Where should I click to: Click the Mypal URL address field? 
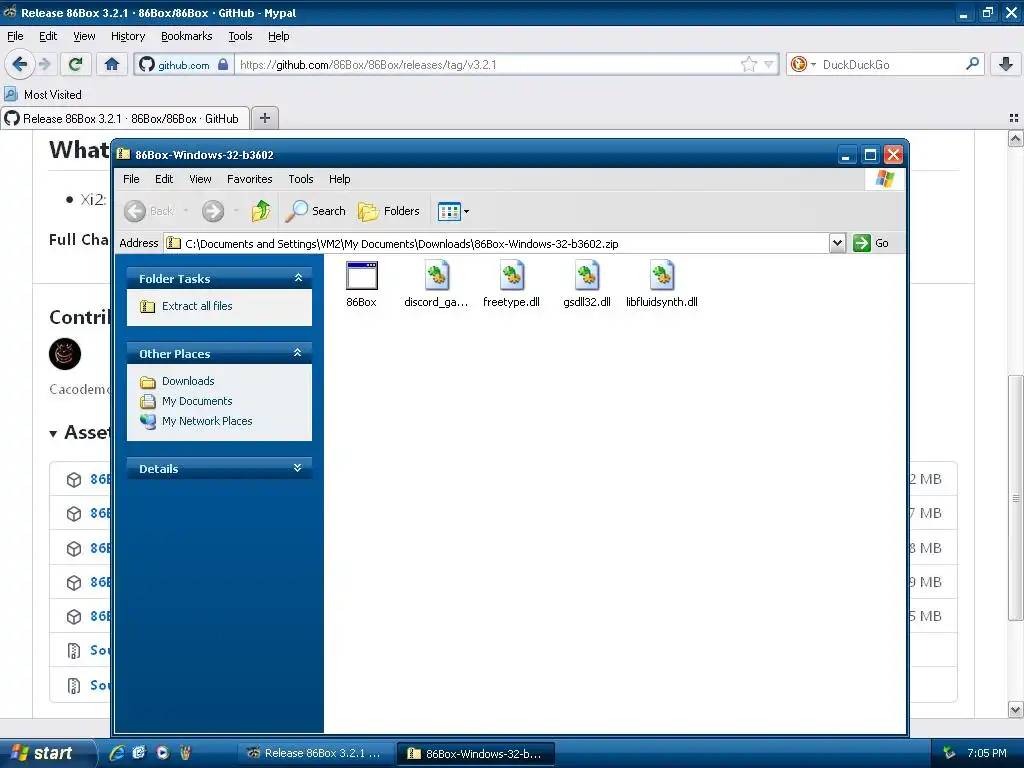[487, 65]
